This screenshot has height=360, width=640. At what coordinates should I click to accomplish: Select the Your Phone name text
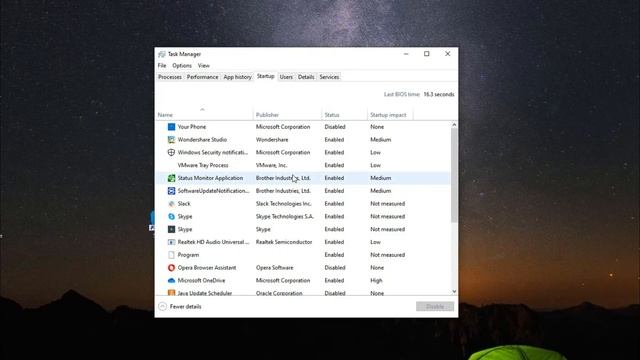tap(192, 127)
